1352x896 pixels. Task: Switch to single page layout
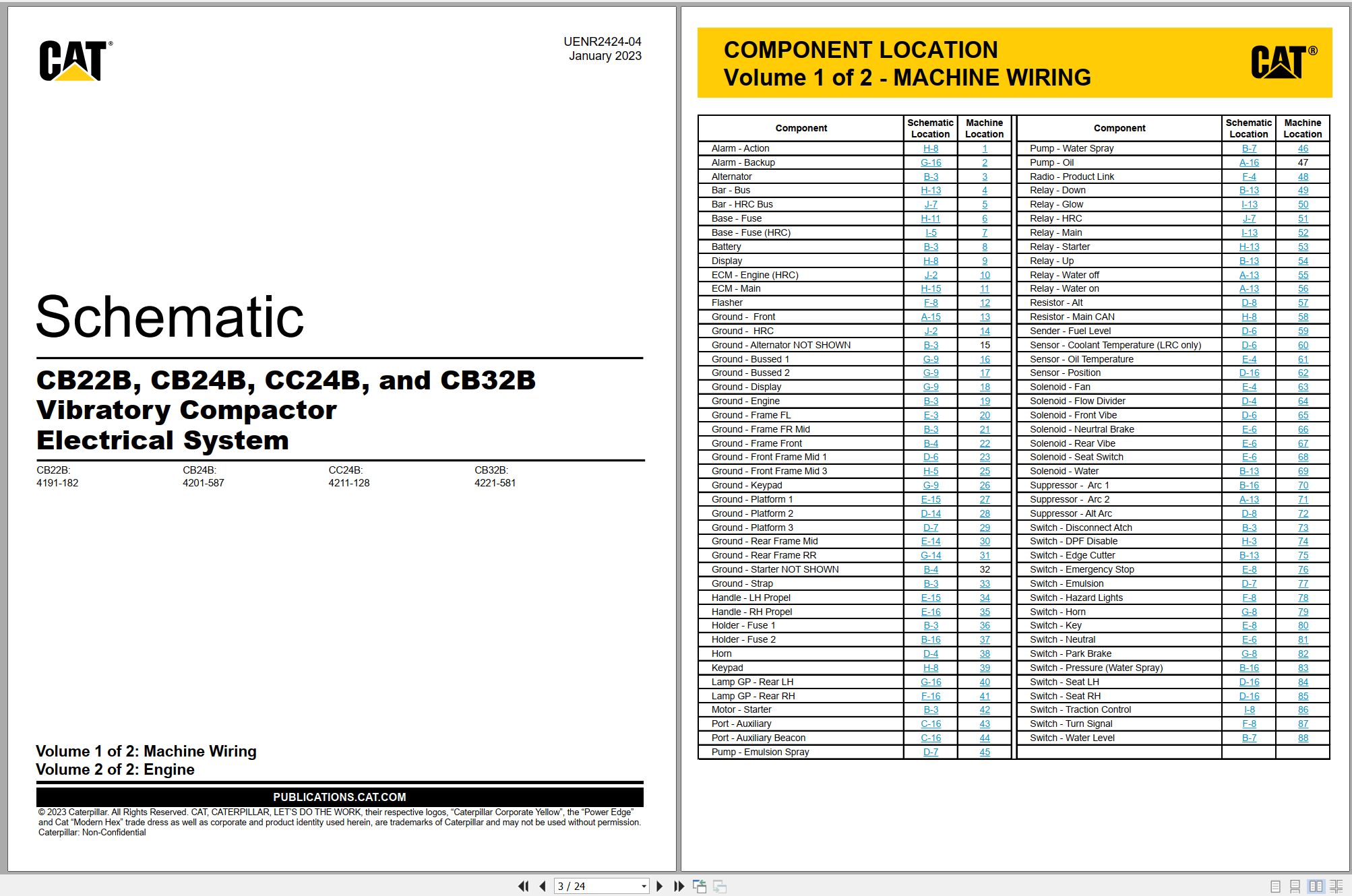coord(1275,887)
